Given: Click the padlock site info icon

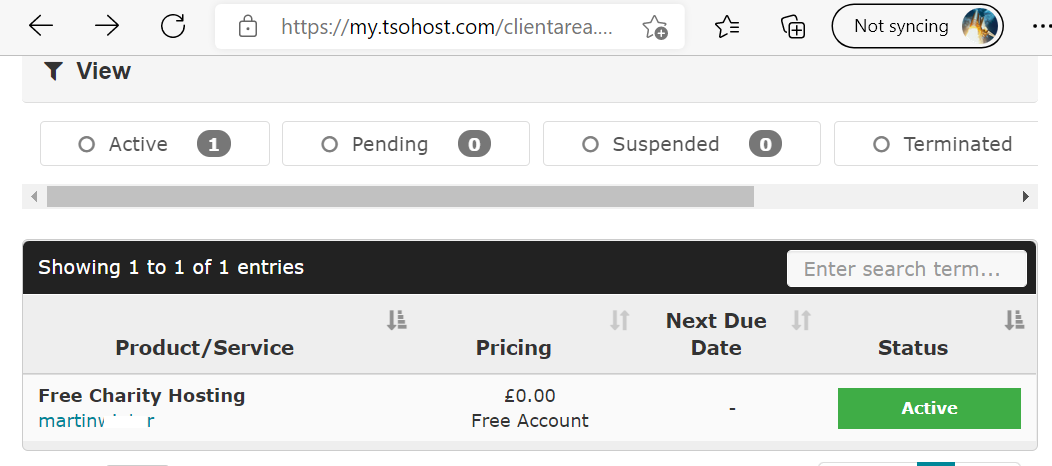Looking at the screenshot, I should pos(248,27).
